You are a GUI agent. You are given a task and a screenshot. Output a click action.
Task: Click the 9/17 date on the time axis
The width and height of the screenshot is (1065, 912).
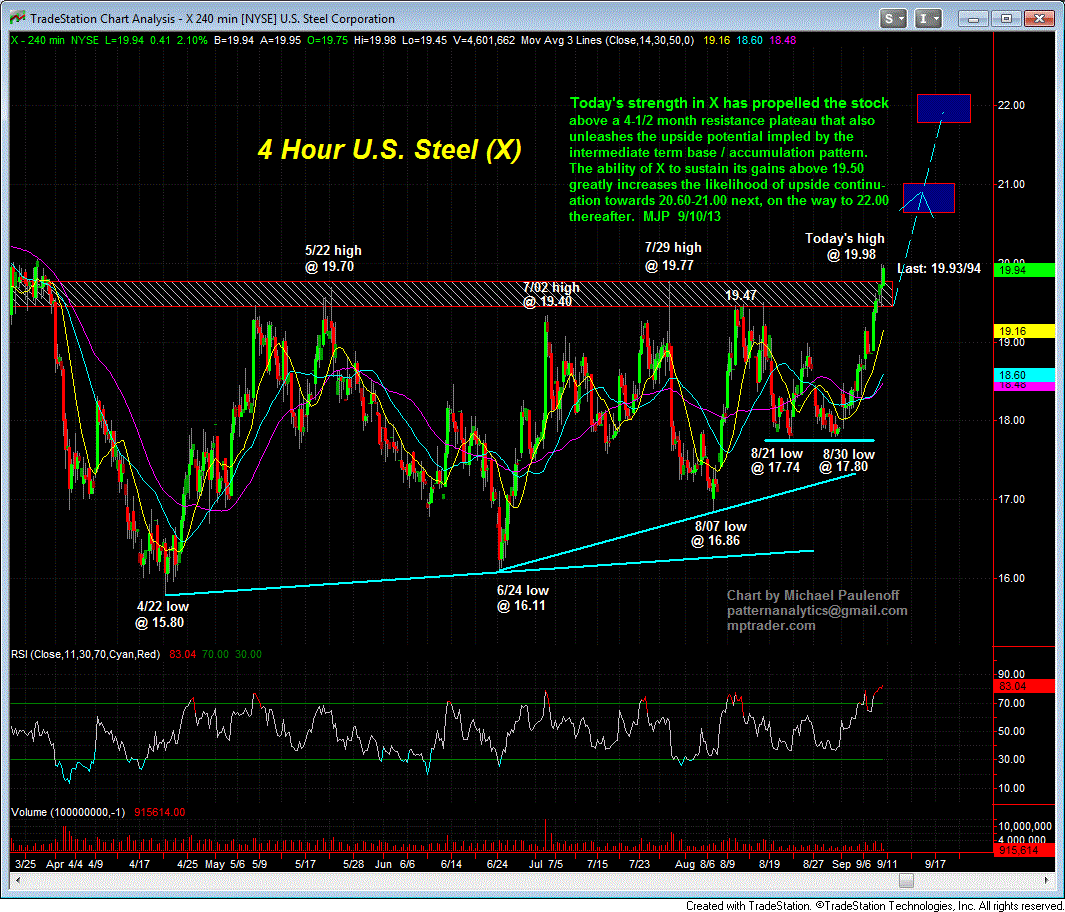tap(935, 864)
